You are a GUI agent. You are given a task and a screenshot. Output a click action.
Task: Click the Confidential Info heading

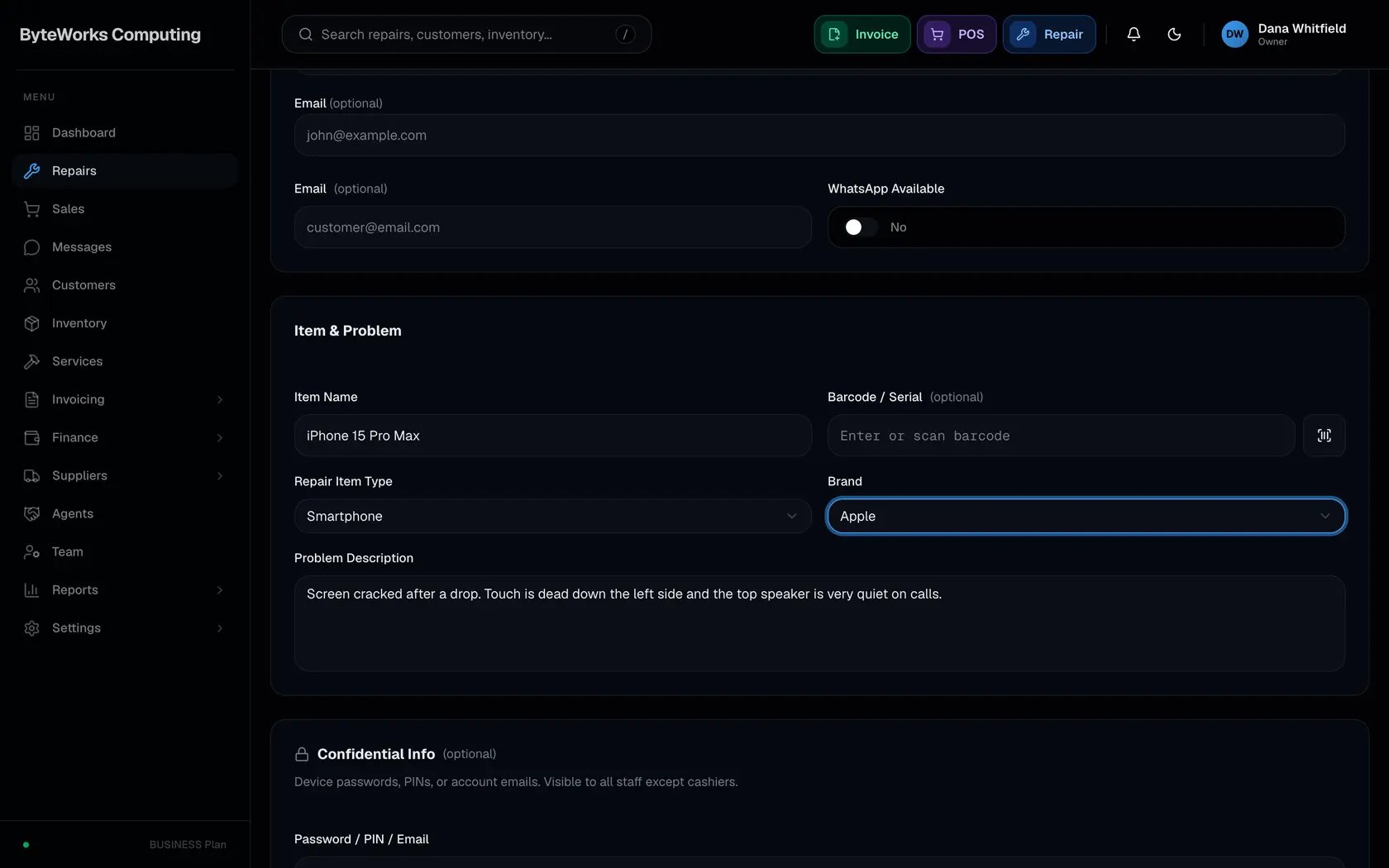point(376,754)
